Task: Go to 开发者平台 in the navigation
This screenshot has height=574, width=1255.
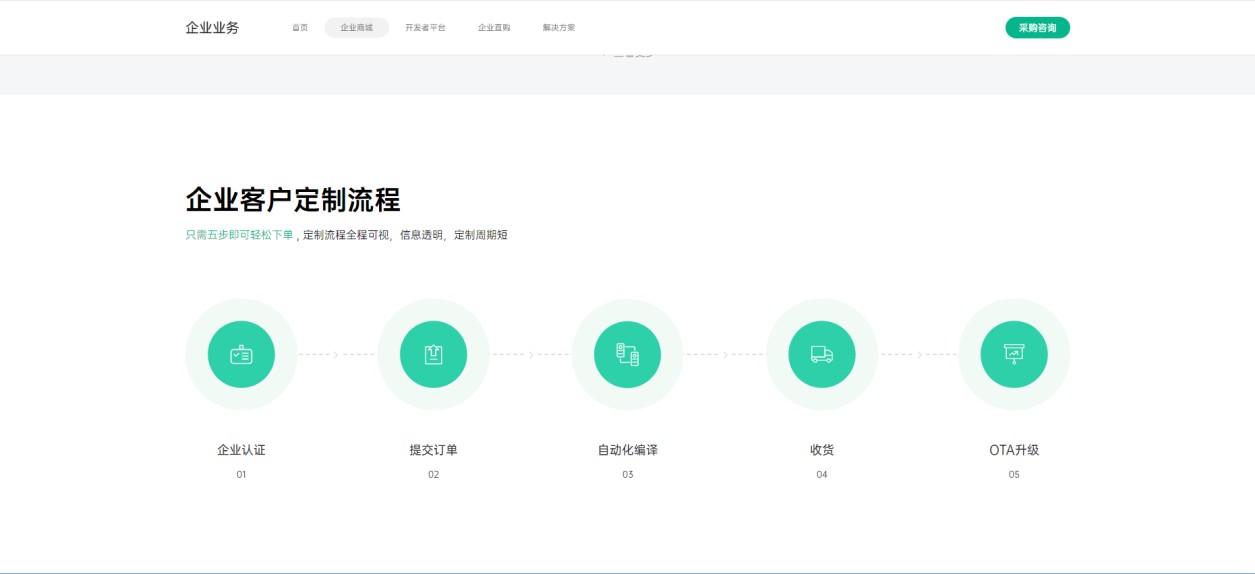Action: point(425,28)
